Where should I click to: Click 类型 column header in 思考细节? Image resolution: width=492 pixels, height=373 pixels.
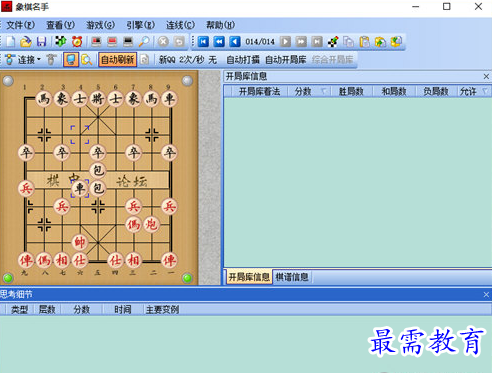(x=19, y=310)
